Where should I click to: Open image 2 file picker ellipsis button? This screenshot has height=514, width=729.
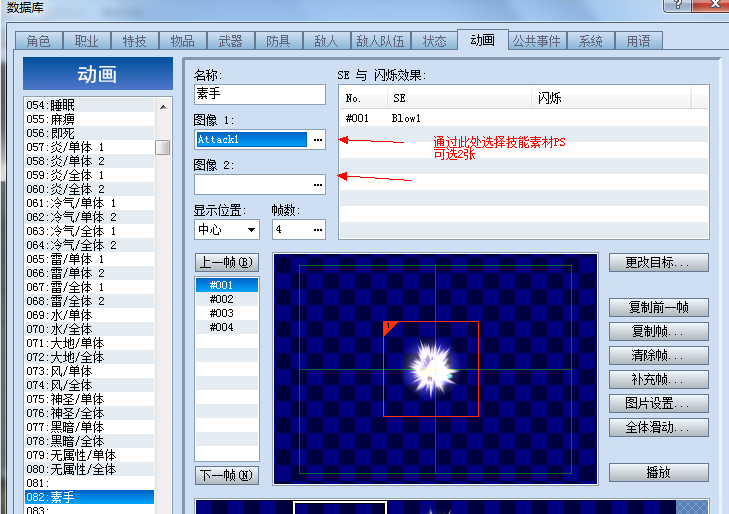click(318, 185)
